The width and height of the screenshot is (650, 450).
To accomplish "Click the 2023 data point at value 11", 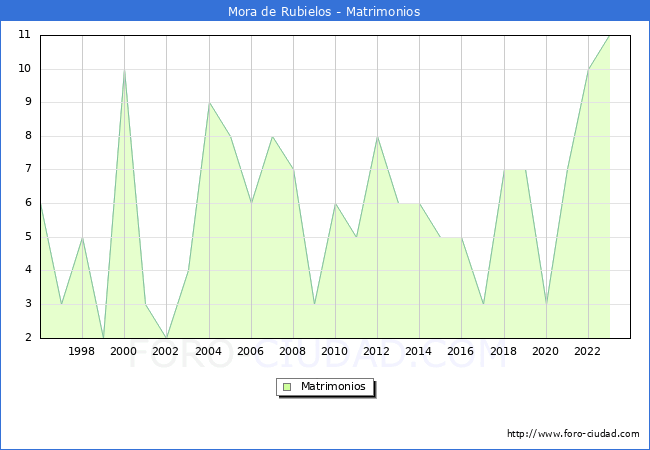I will pyautogui.click(x=609, y=36).
